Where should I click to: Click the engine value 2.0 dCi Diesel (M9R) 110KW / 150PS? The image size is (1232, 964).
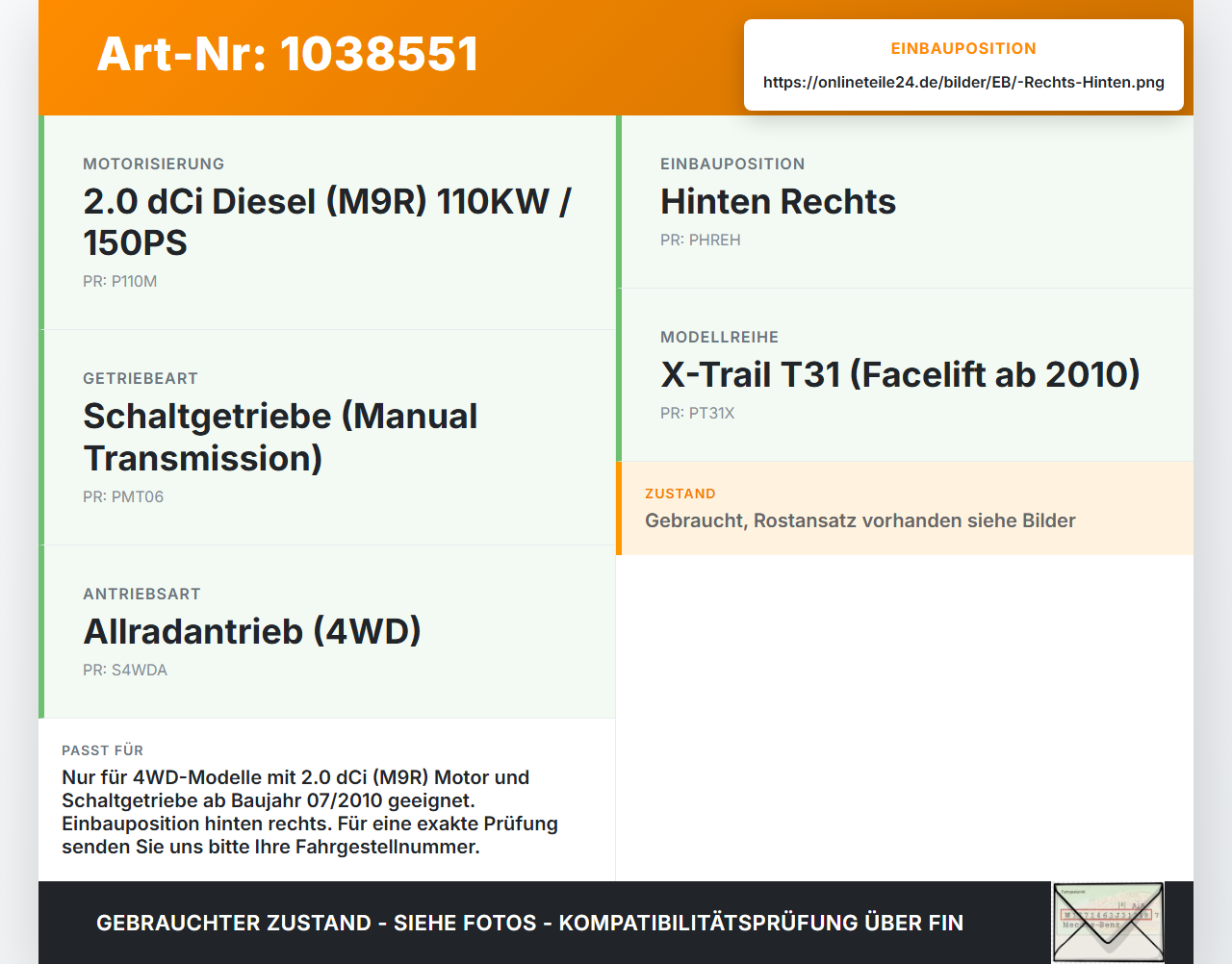coord(327,222)
